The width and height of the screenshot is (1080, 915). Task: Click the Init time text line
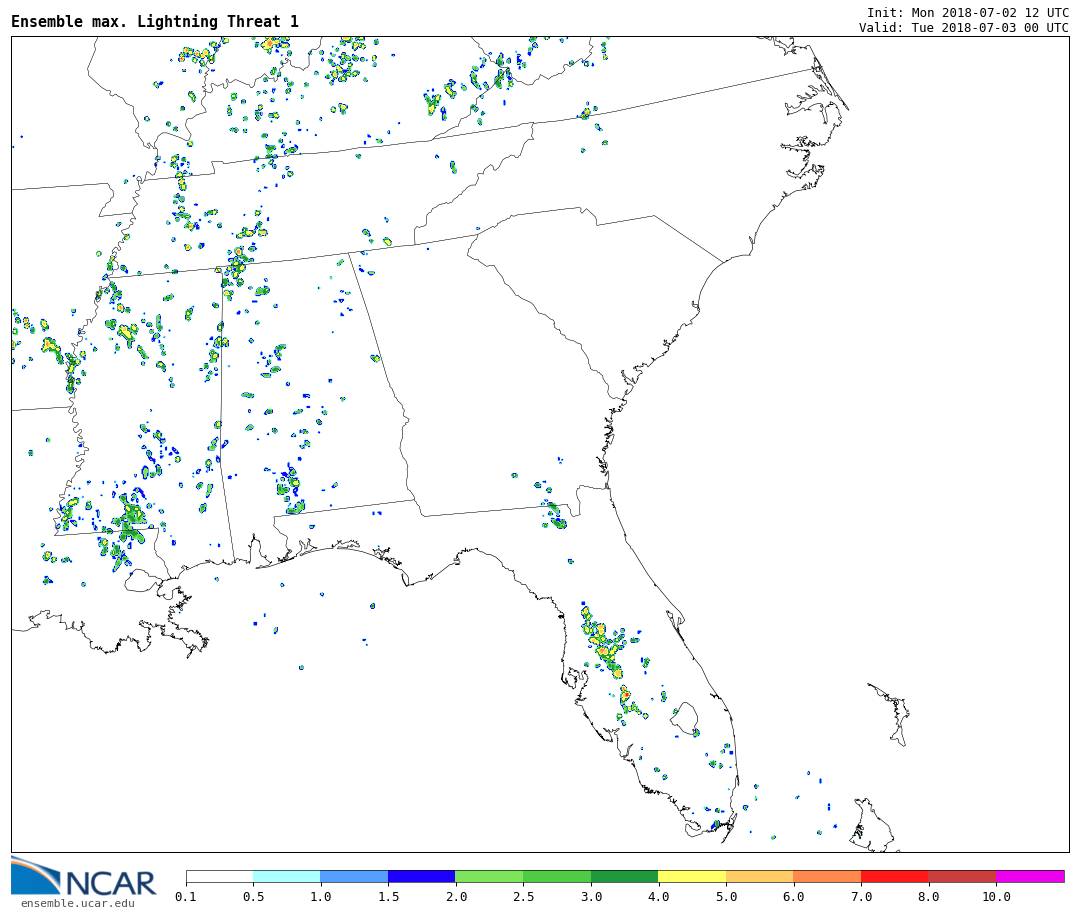(x=967, y=13)
